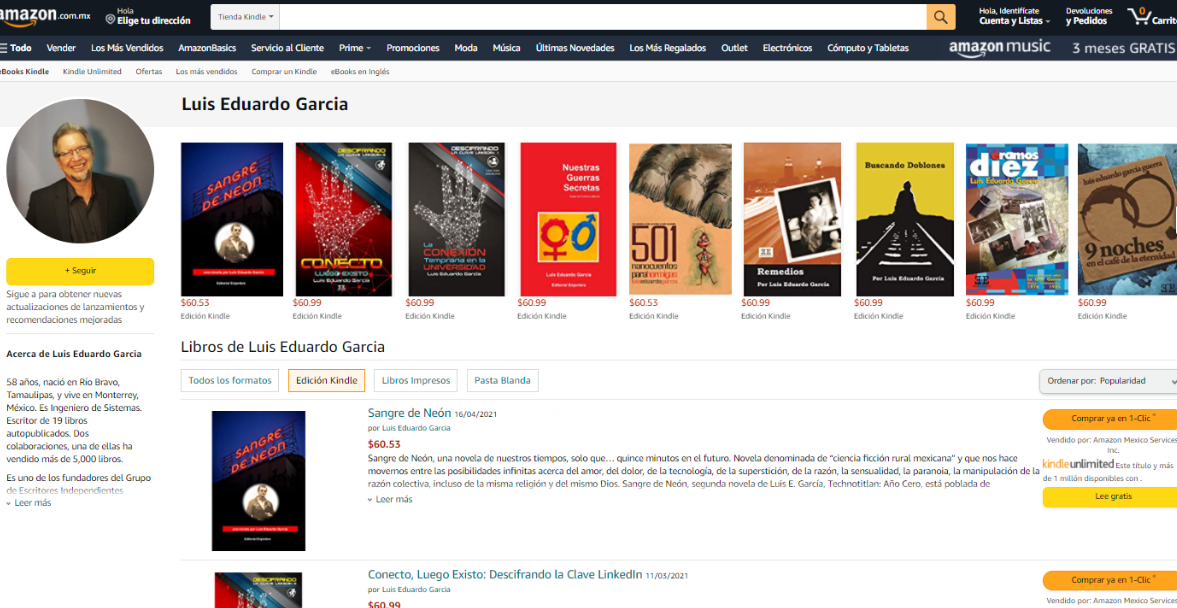
Task: Click the author profile photo
Action: 80,172
